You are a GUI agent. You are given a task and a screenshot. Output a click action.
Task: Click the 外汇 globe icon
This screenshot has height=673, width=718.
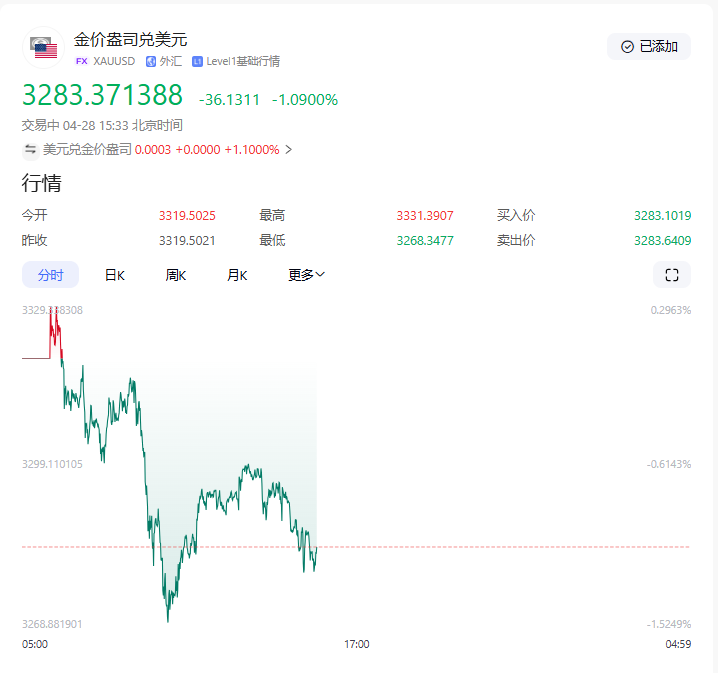point(151,61)
